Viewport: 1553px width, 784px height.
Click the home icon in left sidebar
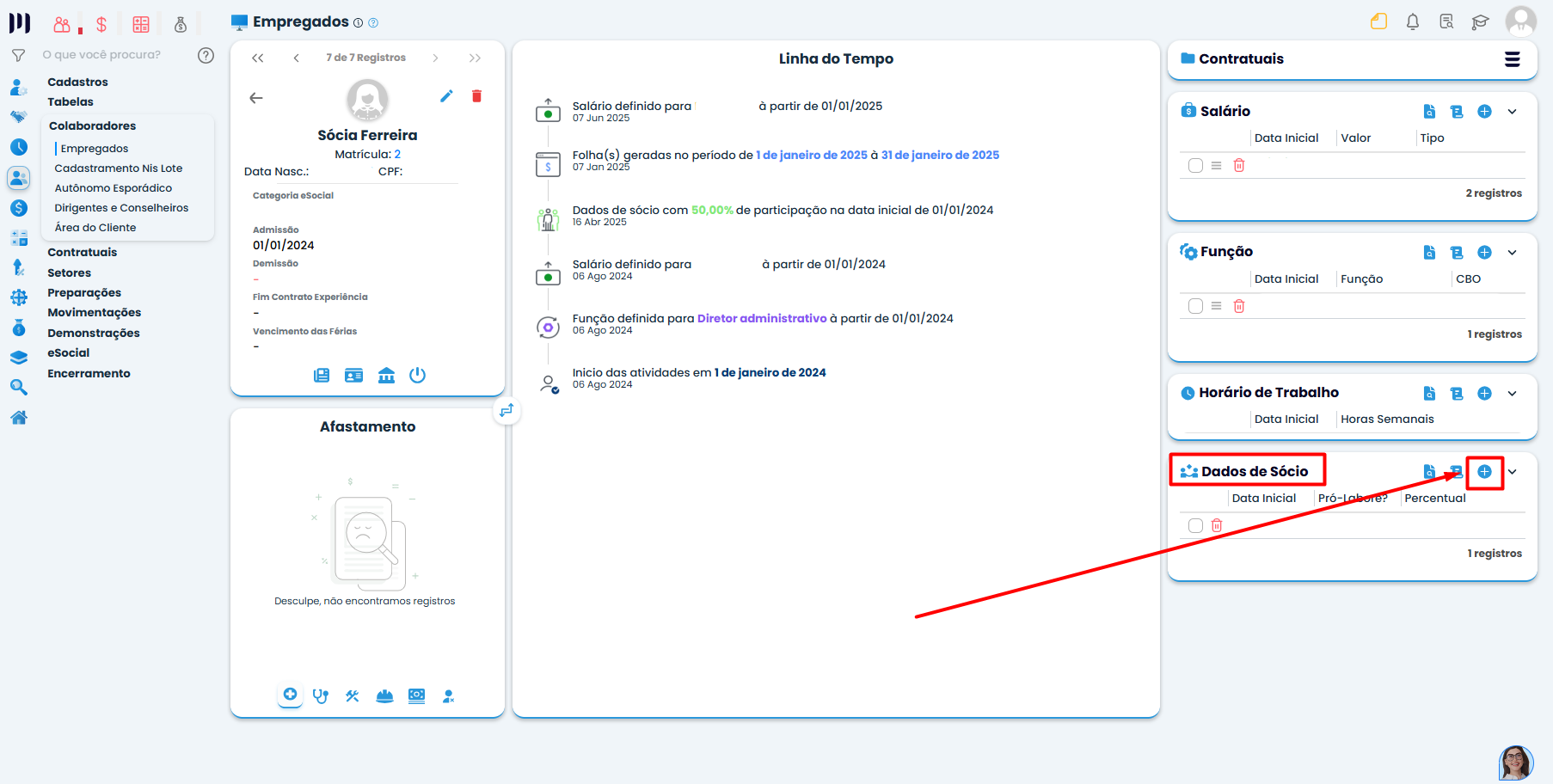coord(19,418)
